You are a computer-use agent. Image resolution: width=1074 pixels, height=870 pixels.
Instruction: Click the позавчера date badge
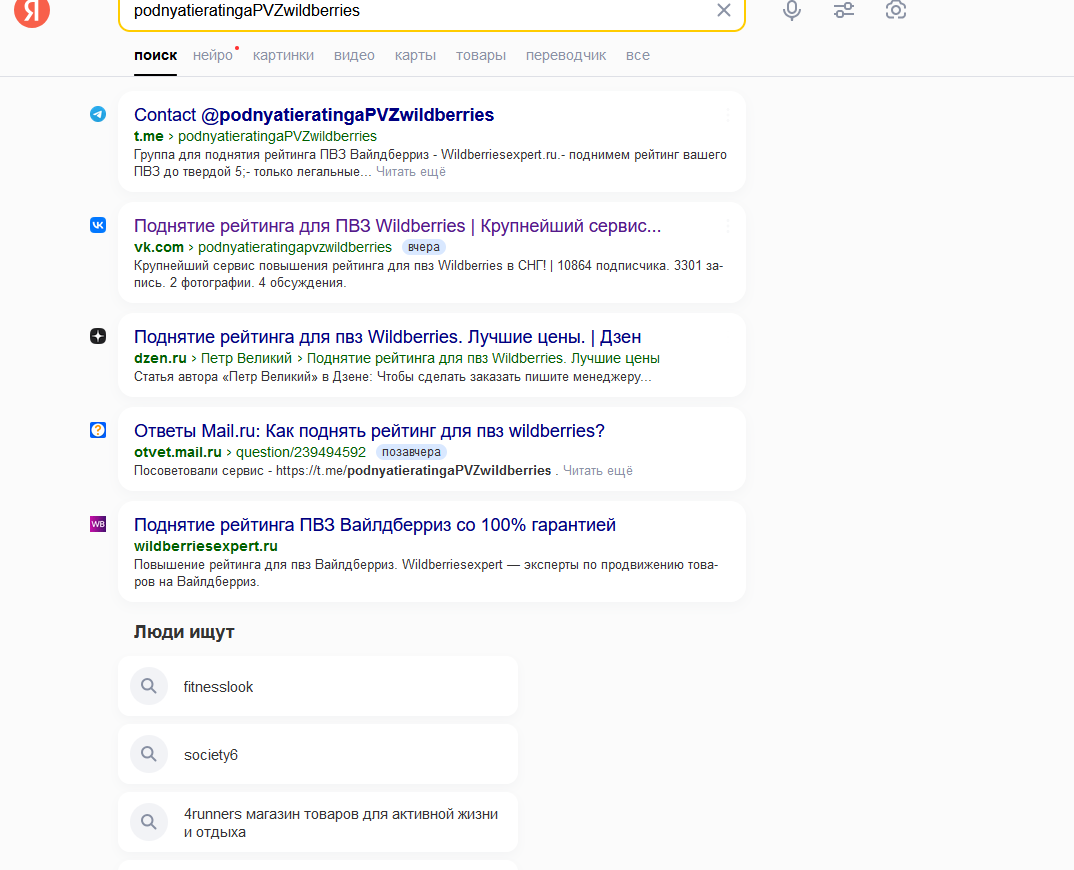click(411, 452)
